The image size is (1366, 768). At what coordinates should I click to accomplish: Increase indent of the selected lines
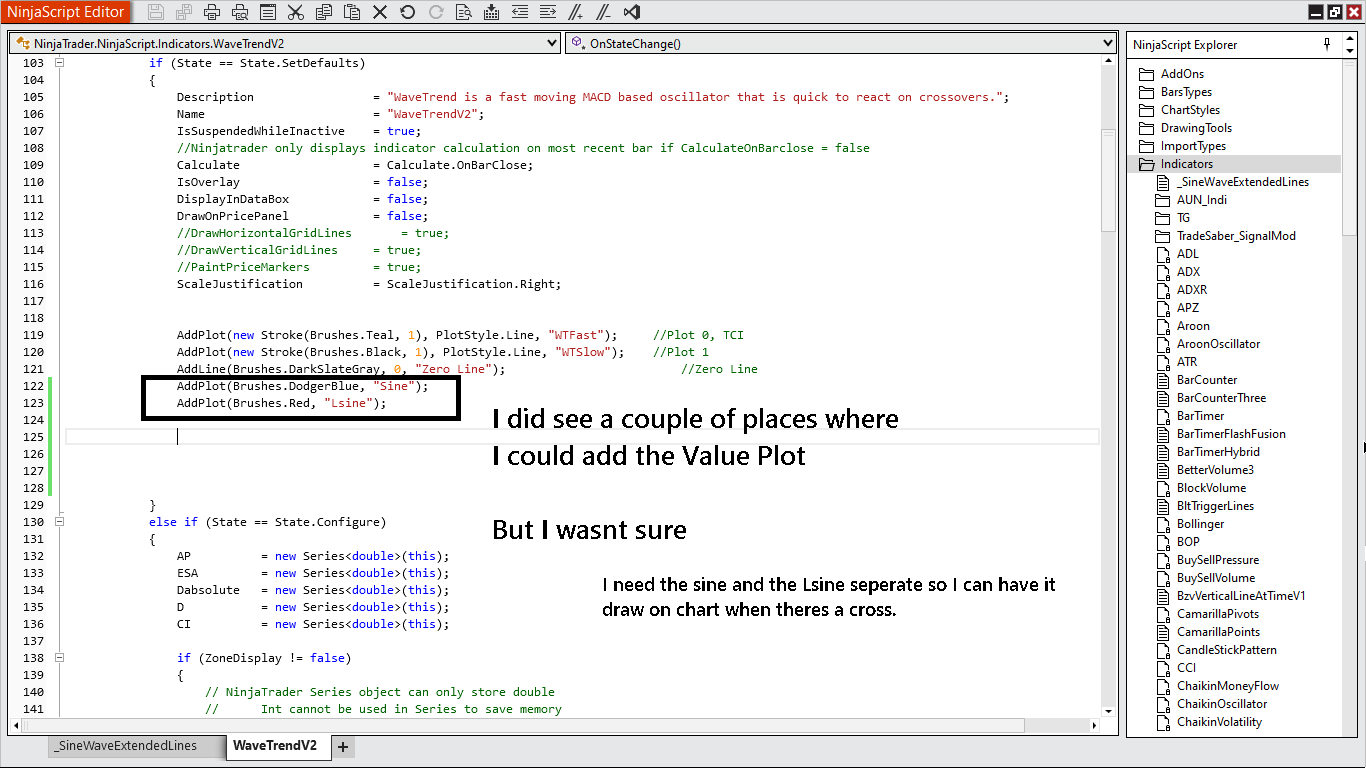548,12
